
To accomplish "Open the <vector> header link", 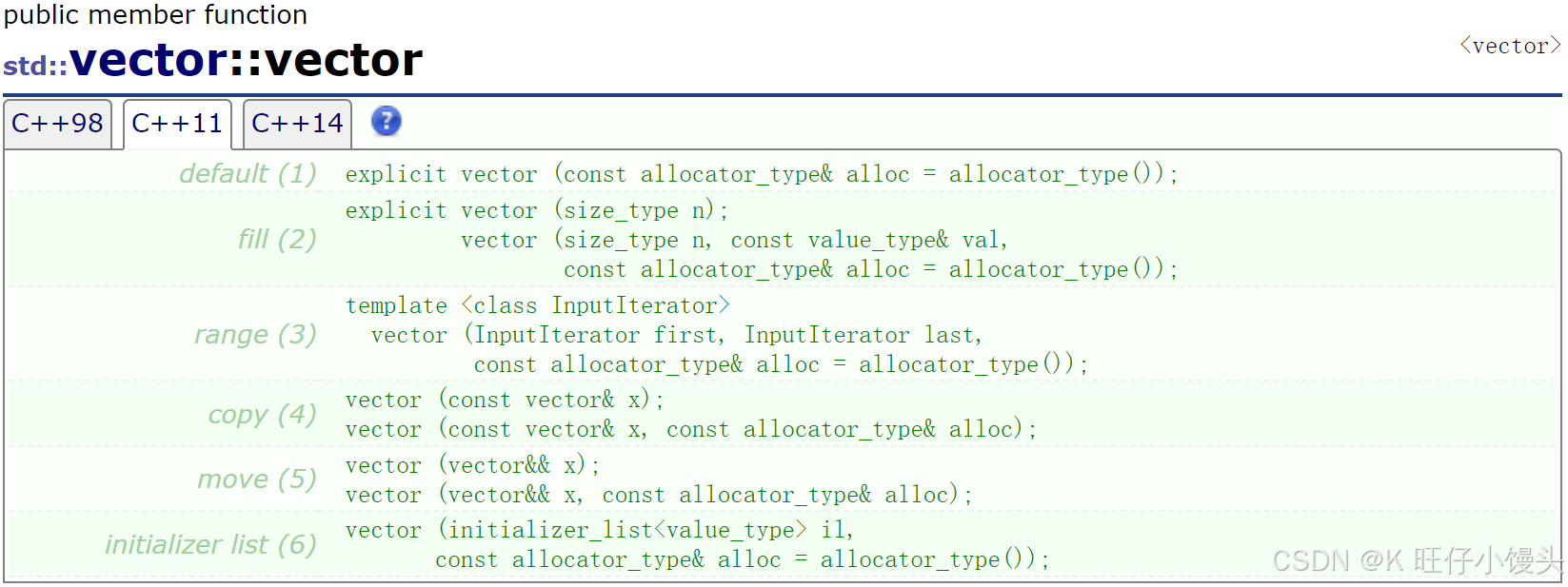I will click(1510, 46).
